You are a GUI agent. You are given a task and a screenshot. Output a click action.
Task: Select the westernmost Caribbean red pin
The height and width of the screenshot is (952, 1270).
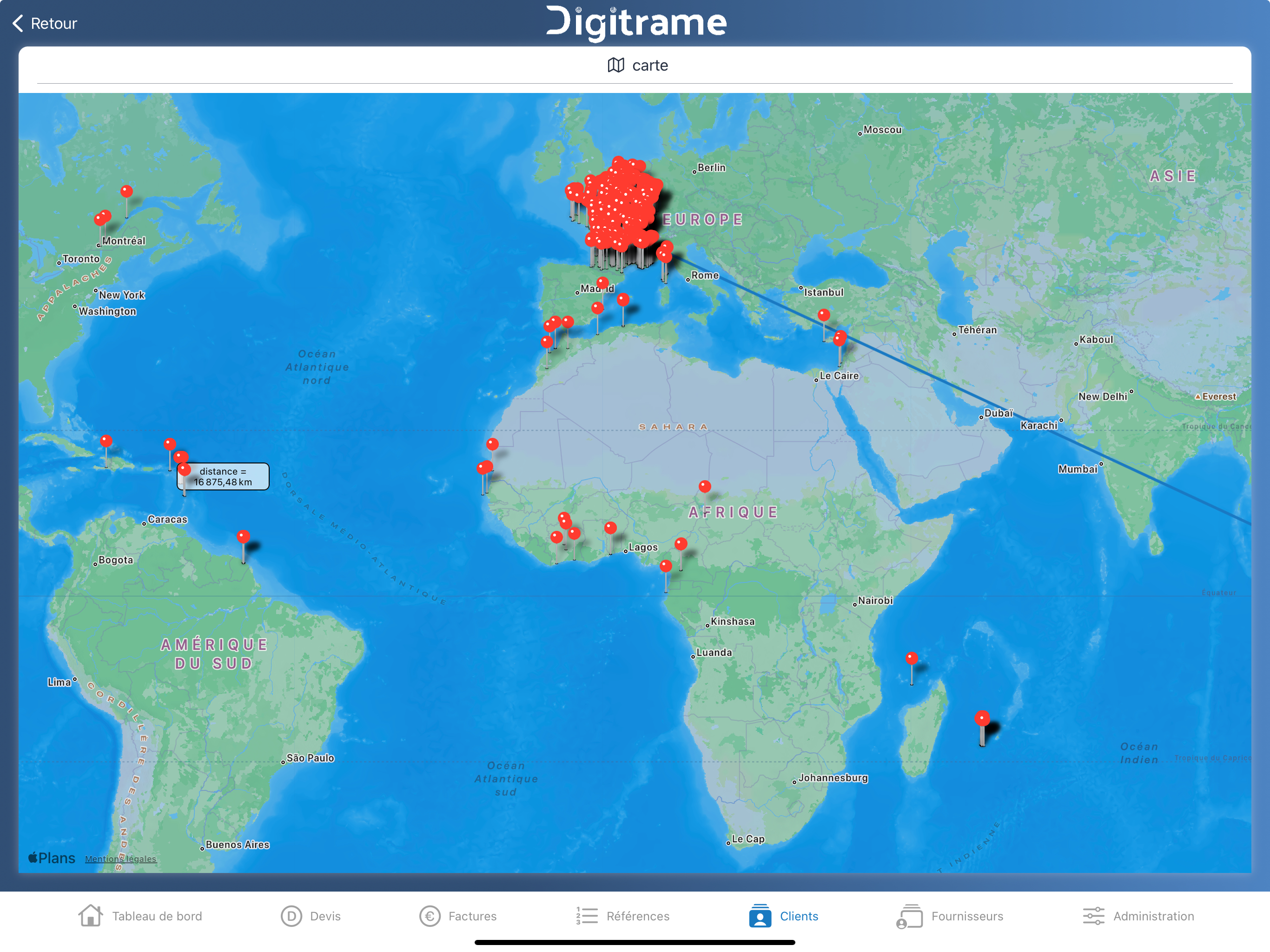pyautogui.click(x=106, y=441)
